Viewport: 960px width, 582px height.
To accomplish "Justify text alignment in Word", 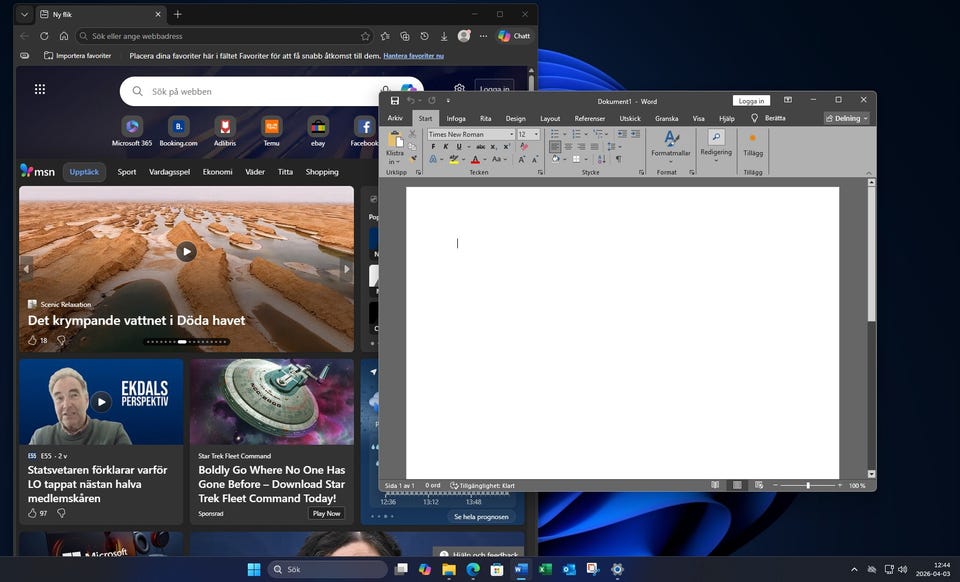I will 594,147.
